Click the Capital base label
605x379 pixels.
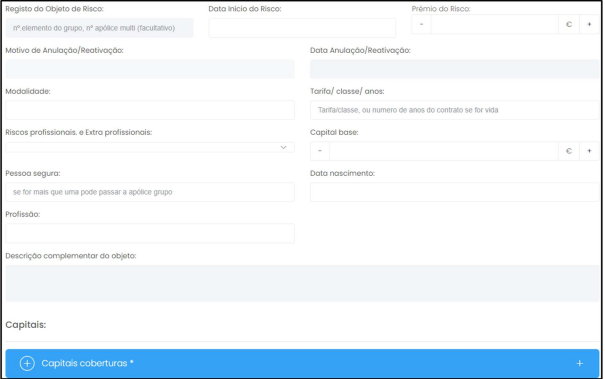[x=334, y=132]
